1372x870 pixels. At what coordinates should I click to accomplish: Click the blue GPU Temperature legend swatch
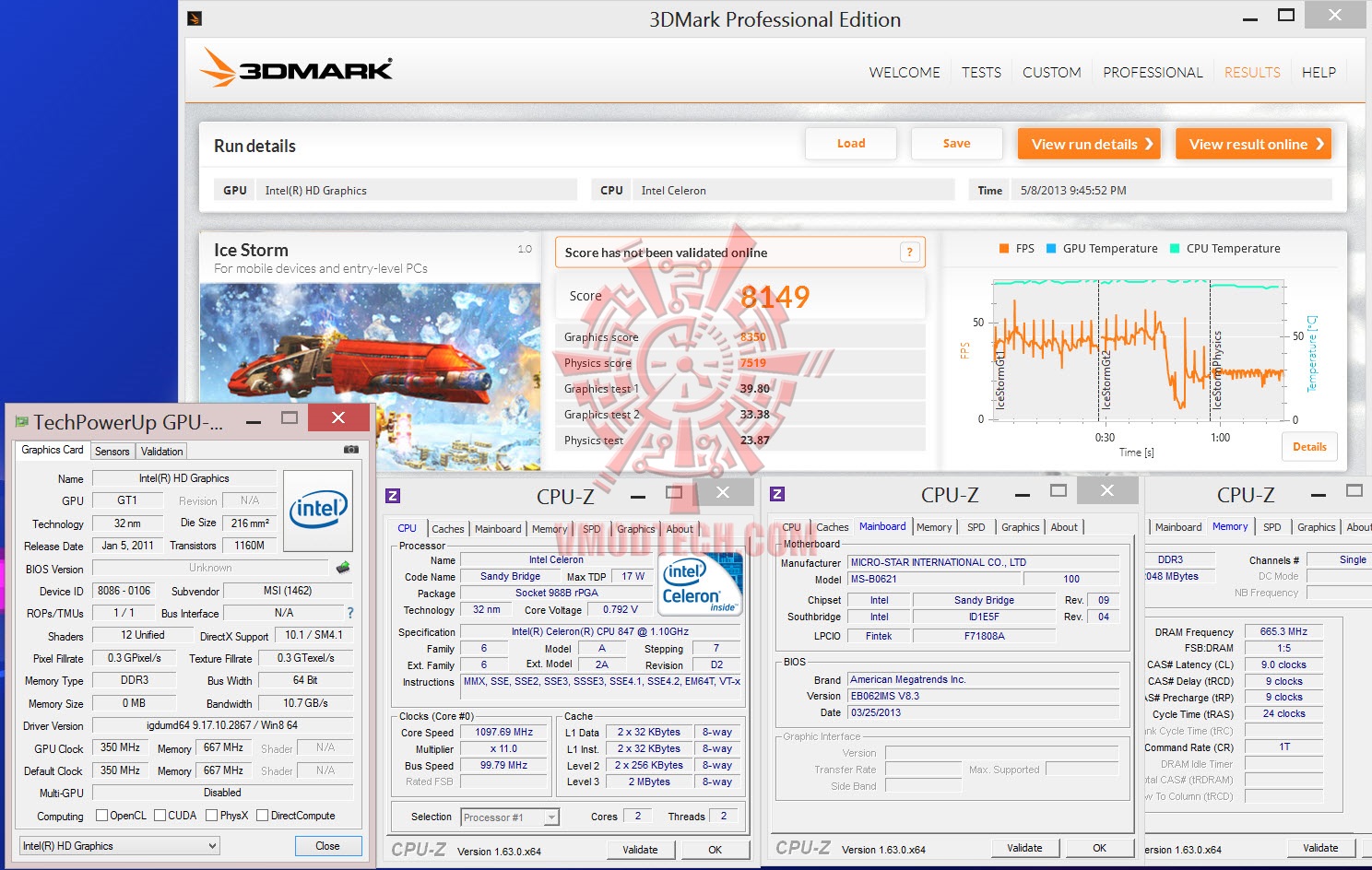click(1051, 248)
